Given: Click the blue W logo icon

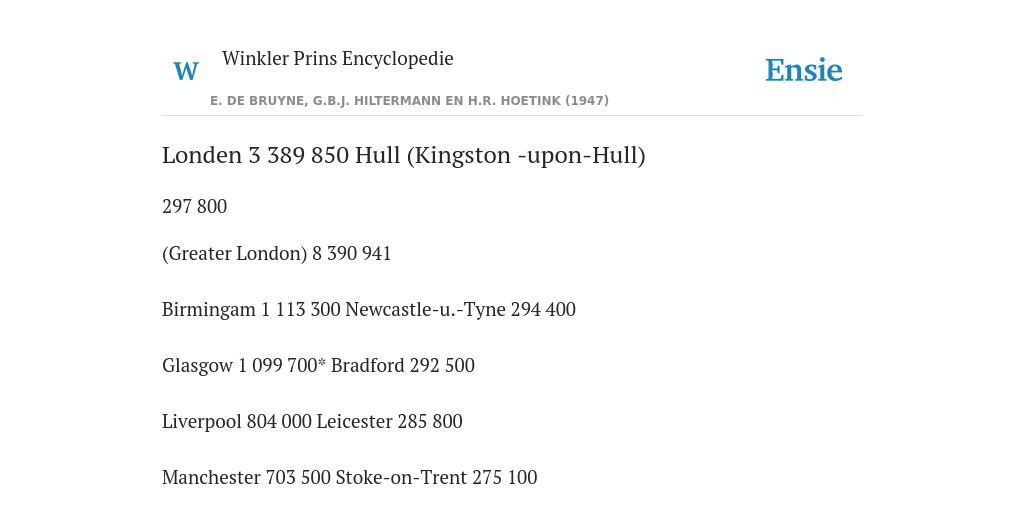Looking at the screenshot, I should click(186, 71).
